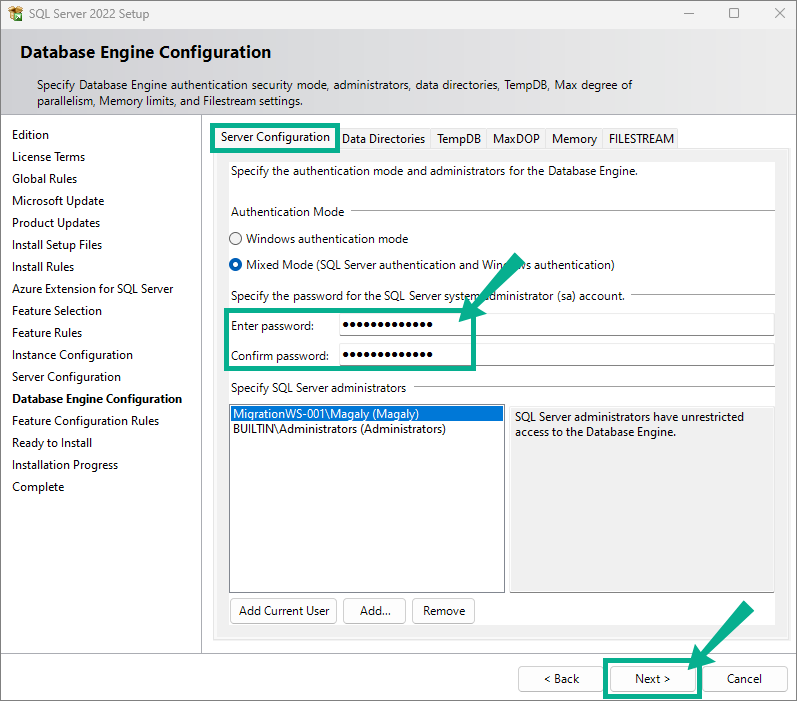The width and height of the screenshot is (797, 701).
Task: Click Product Updates in the sidebar
Action: (x=56, y=223)
